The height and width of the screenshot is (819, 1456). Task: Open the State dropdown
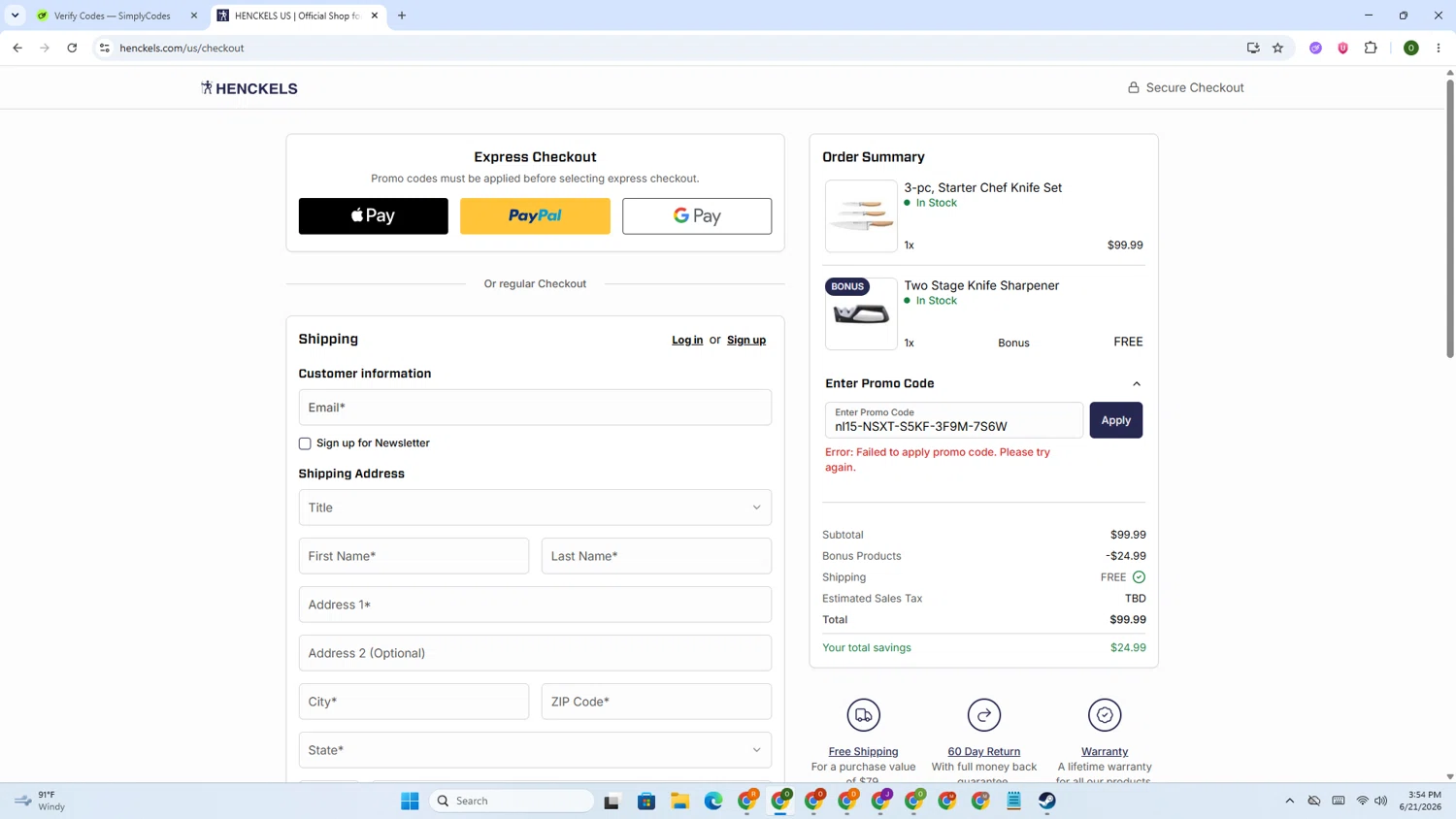[x=535, y=750]
